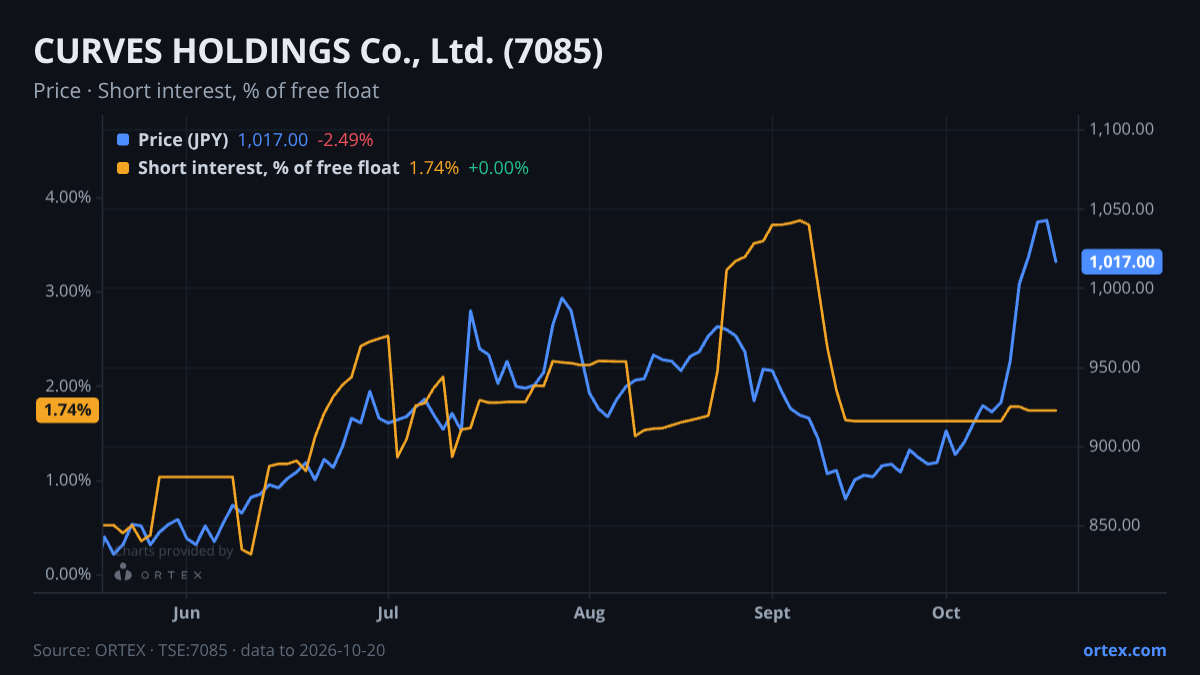
Task: Select the Aug x-axis label
Action: click(590, 613)
